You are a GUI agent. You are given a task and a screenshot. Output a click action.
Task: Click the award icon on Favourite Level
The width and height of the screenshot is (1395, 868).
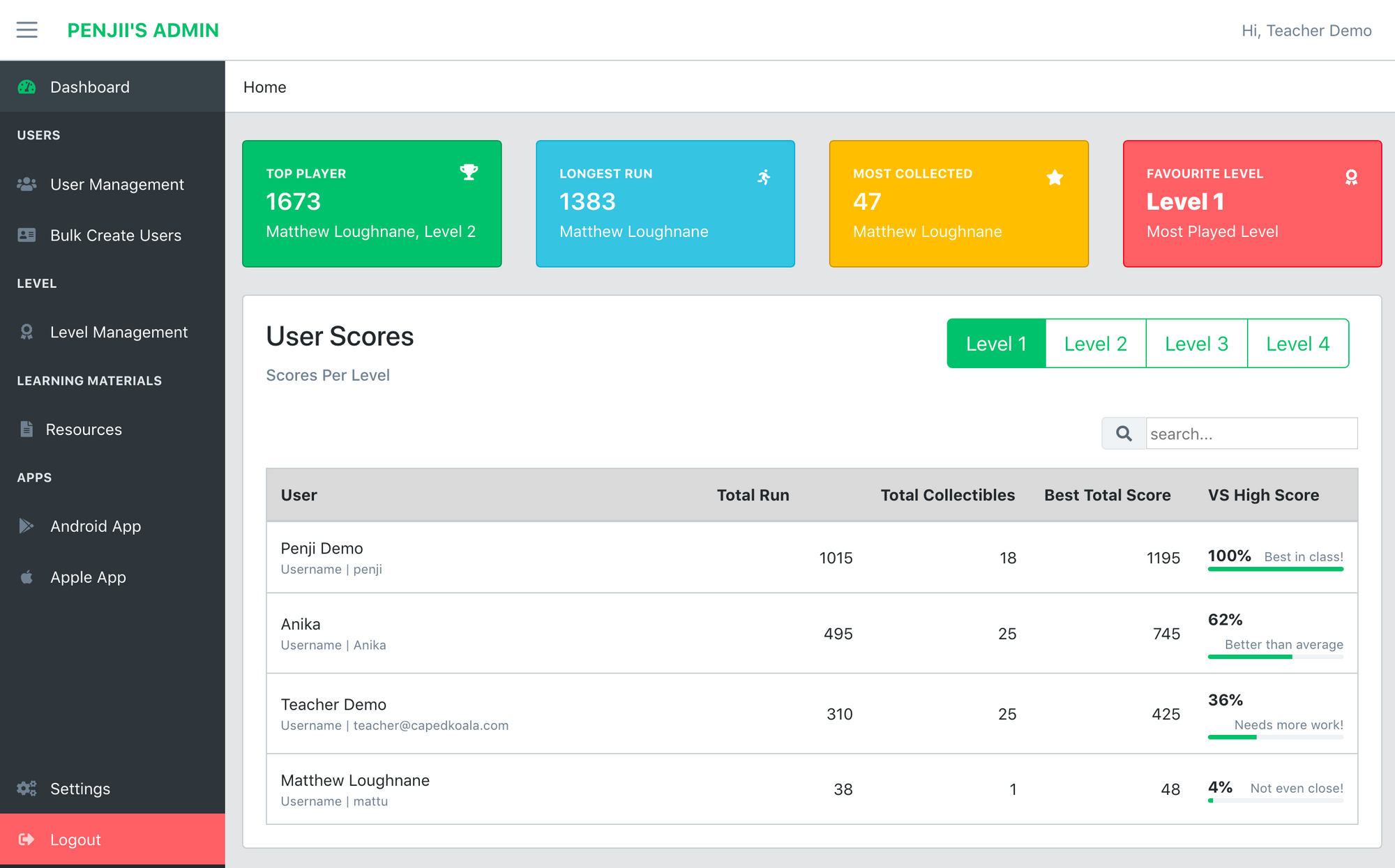click(x=1351, y=177)
